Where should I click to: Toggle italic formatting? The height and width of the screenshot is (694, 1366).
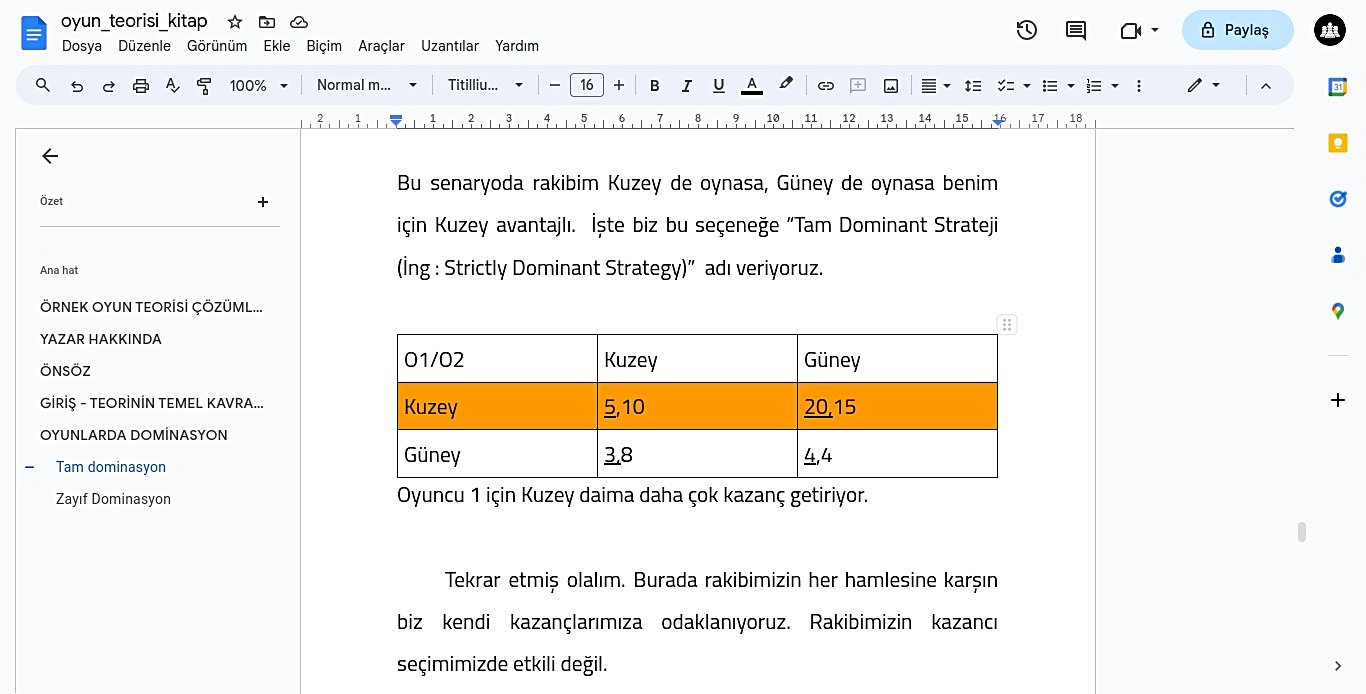pos(686,86)
